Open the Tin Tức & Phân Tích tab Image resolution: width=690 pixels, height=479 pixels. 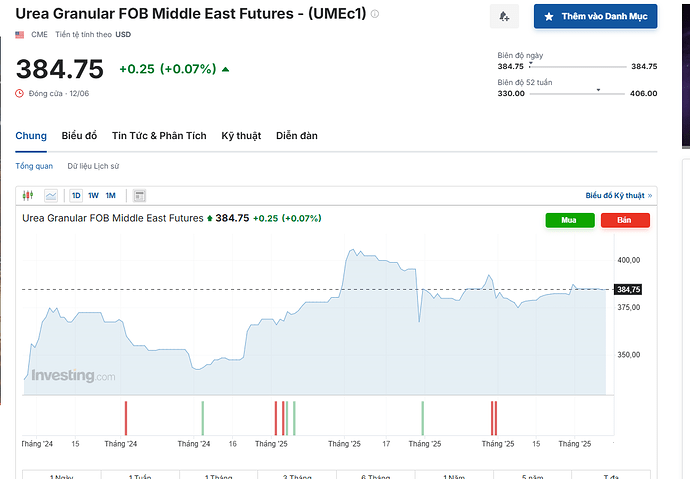click(x=159, y=136)
